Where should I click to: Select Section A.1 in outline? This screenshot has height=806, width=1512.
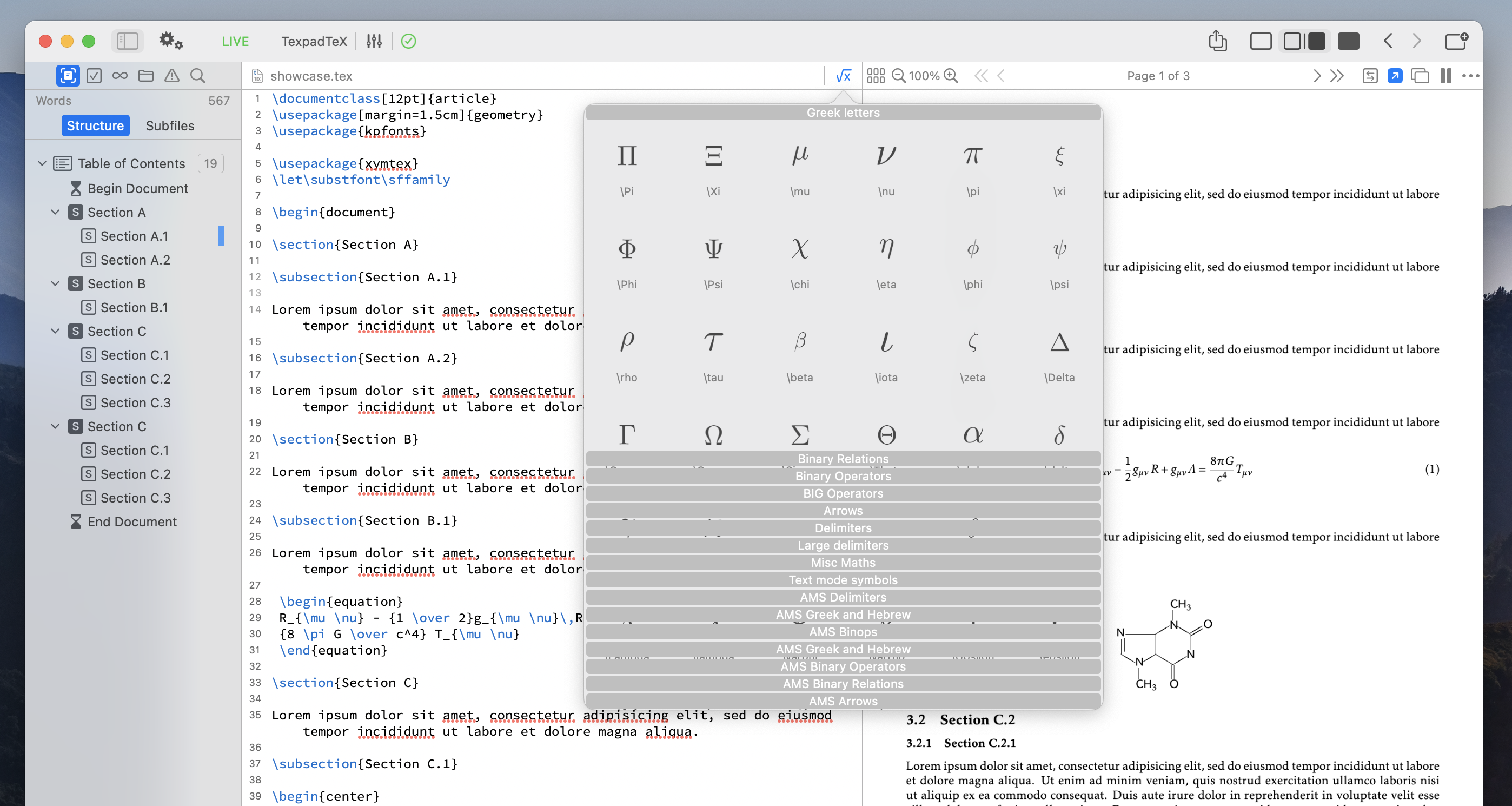(135, 236)
